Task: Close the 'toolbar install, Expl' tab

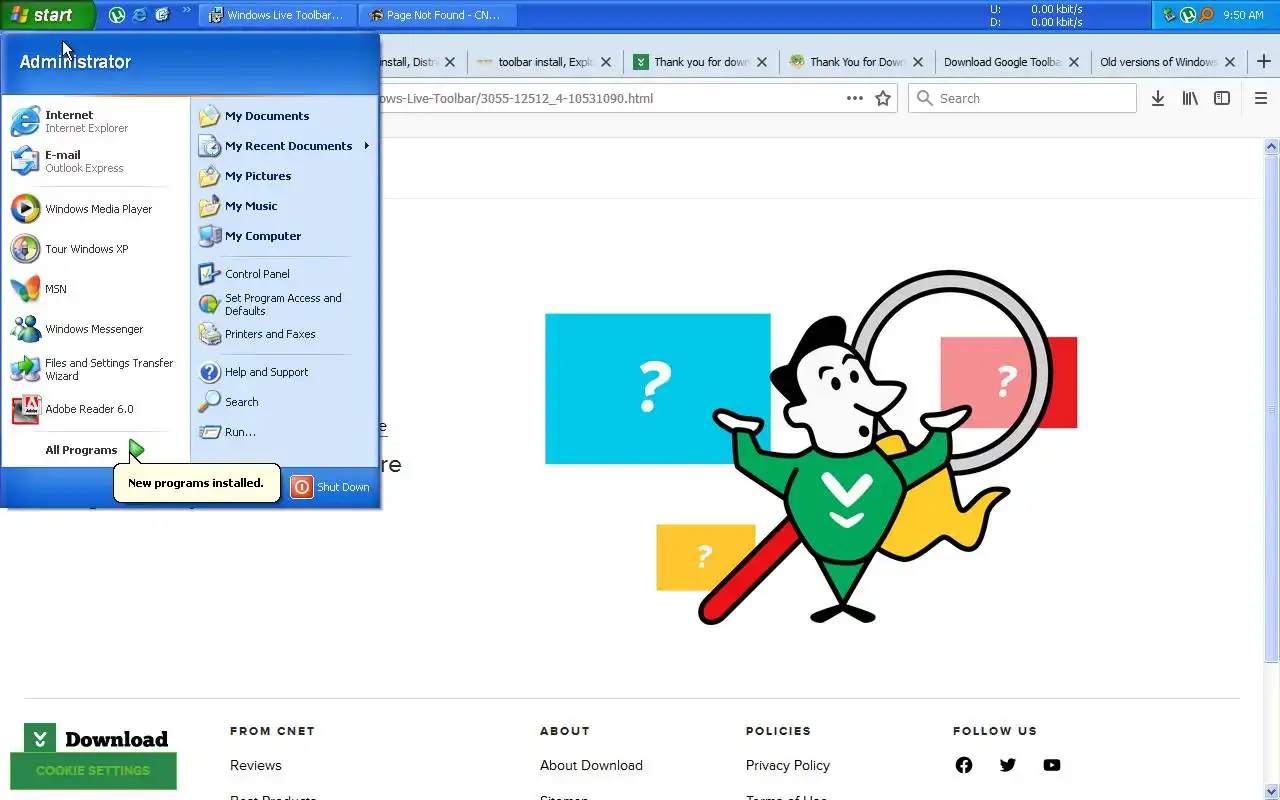Action: (606, 62)
